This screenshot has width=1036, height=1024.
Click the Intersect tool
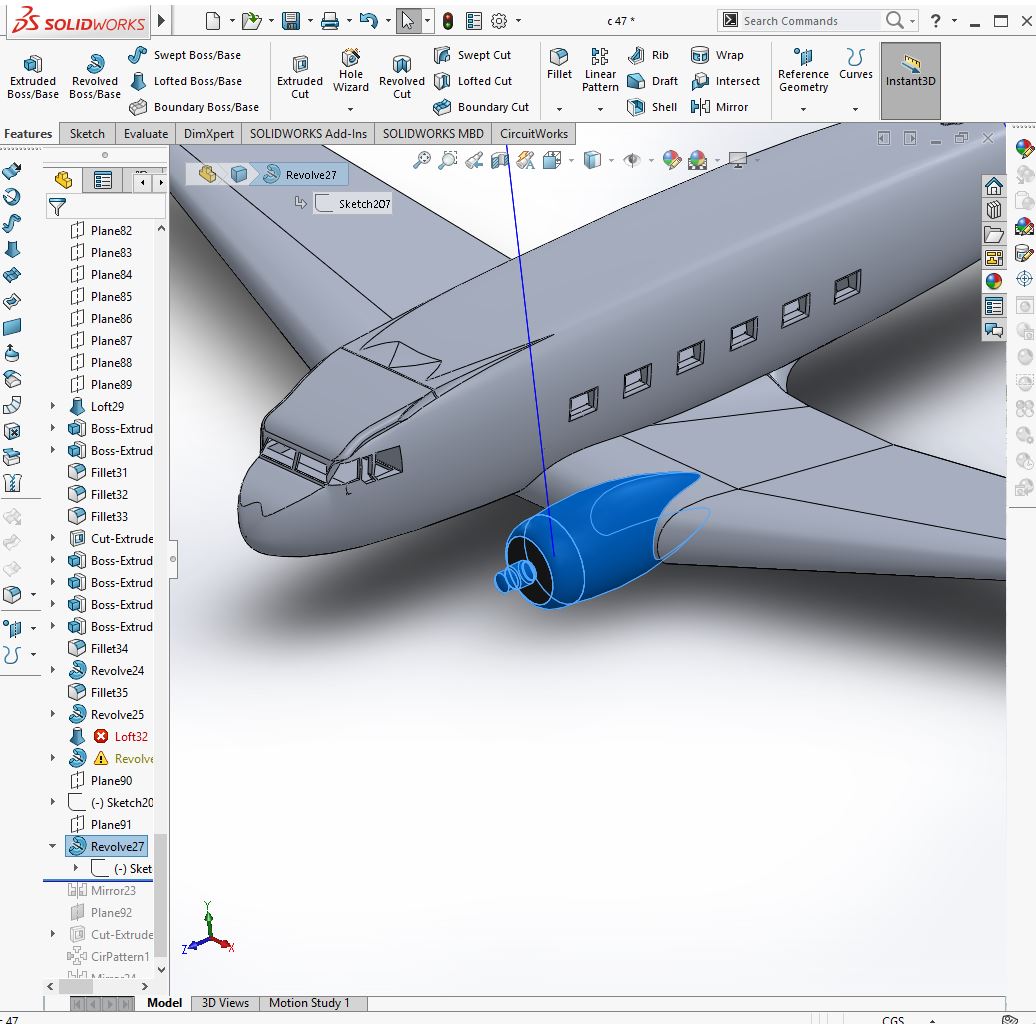pyautogui.click(x=725, y=81)
